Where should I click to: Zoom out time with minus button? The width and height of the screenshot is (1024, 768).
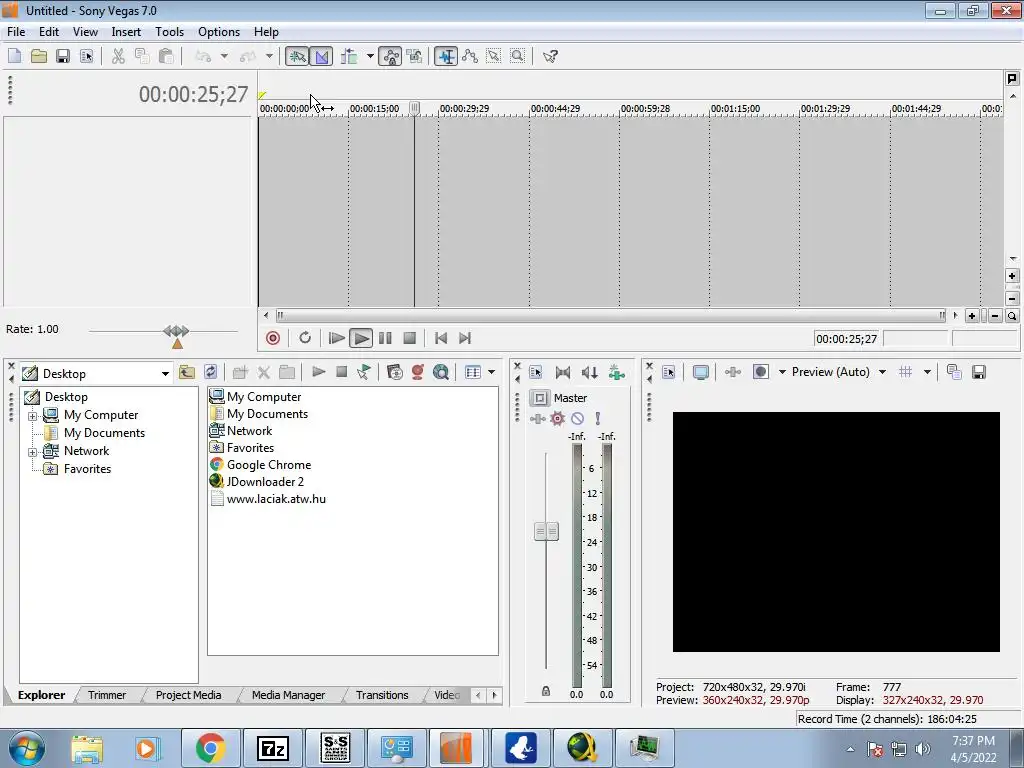[x=995, y=315]
